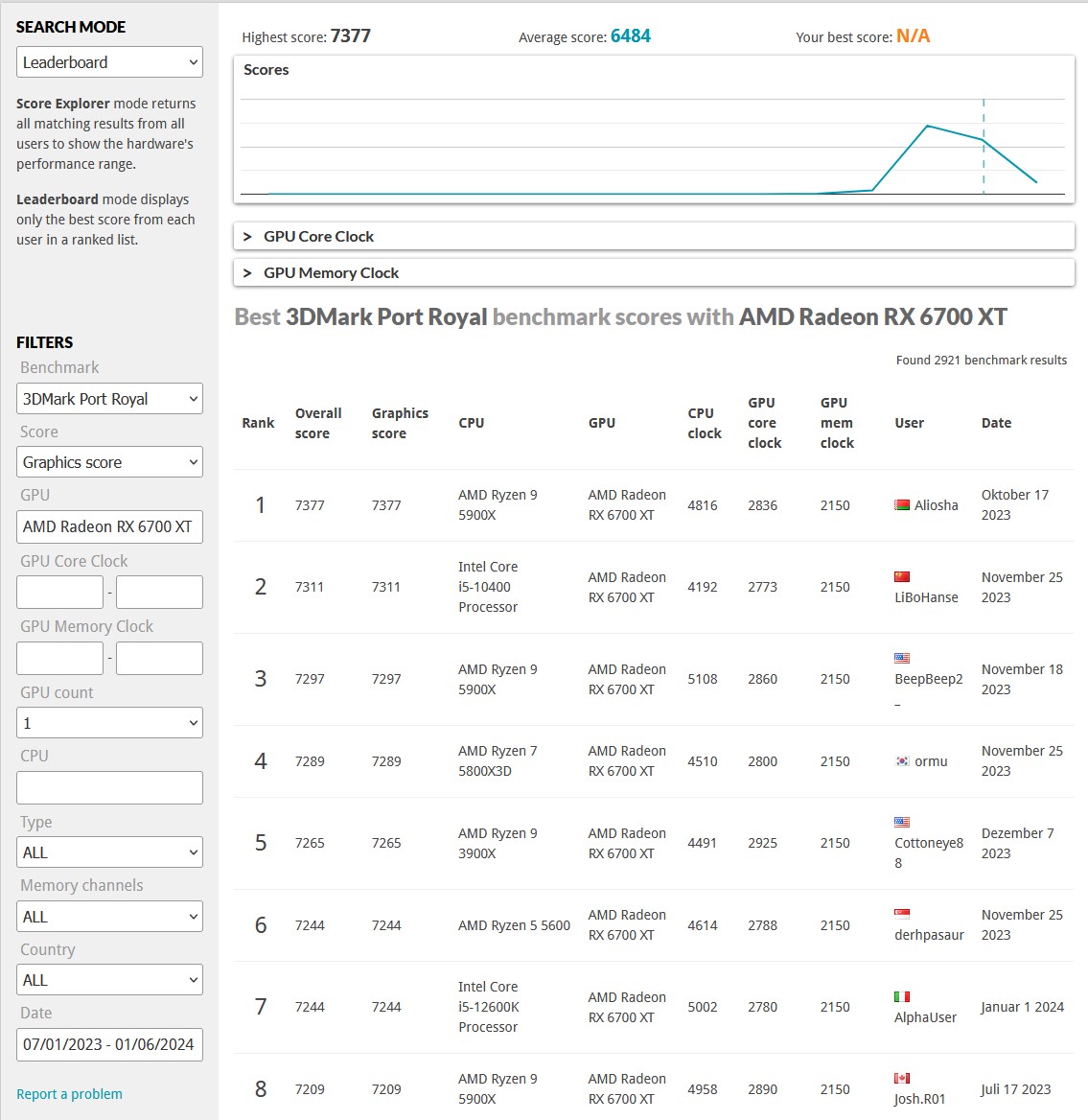This screenshot has width=1088, height=1120.
Task: Click the Graphics score column header
Action: click(x=400, y=423)
